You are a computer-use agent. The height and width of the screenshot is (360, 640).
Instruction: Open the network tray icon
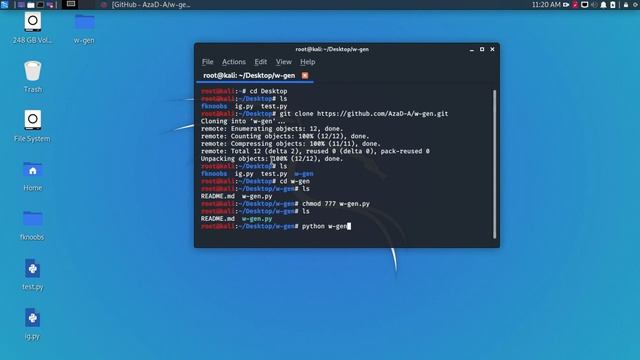[584, 5]
